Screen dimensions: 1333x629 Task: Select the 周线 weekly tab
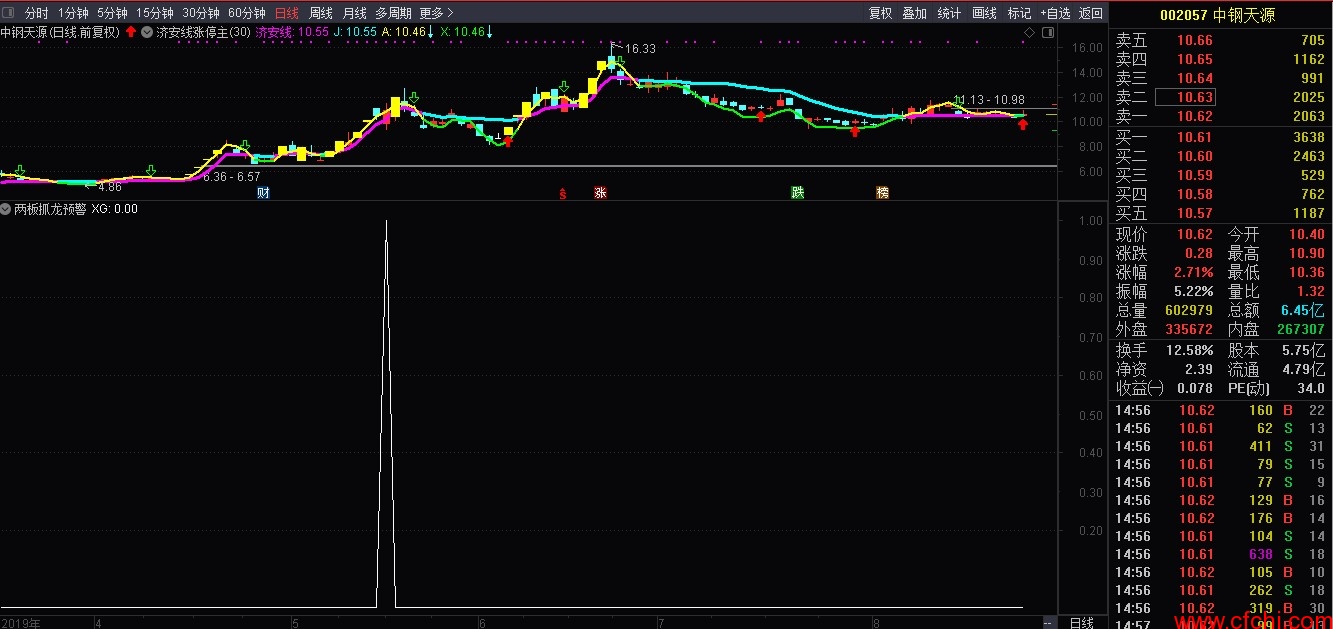[x=320, y=13]
